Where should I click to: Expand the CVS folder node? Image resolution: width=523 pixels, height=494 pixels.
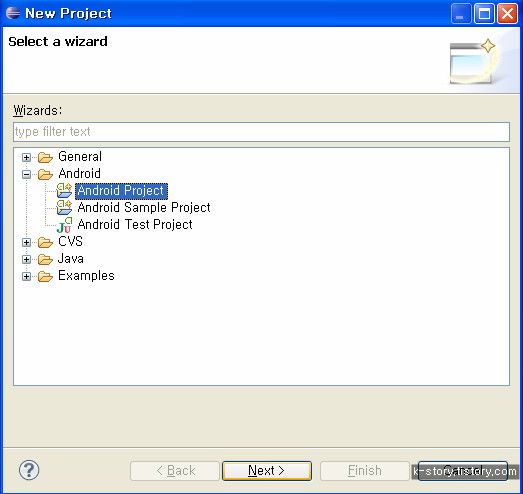pos(26,242)
